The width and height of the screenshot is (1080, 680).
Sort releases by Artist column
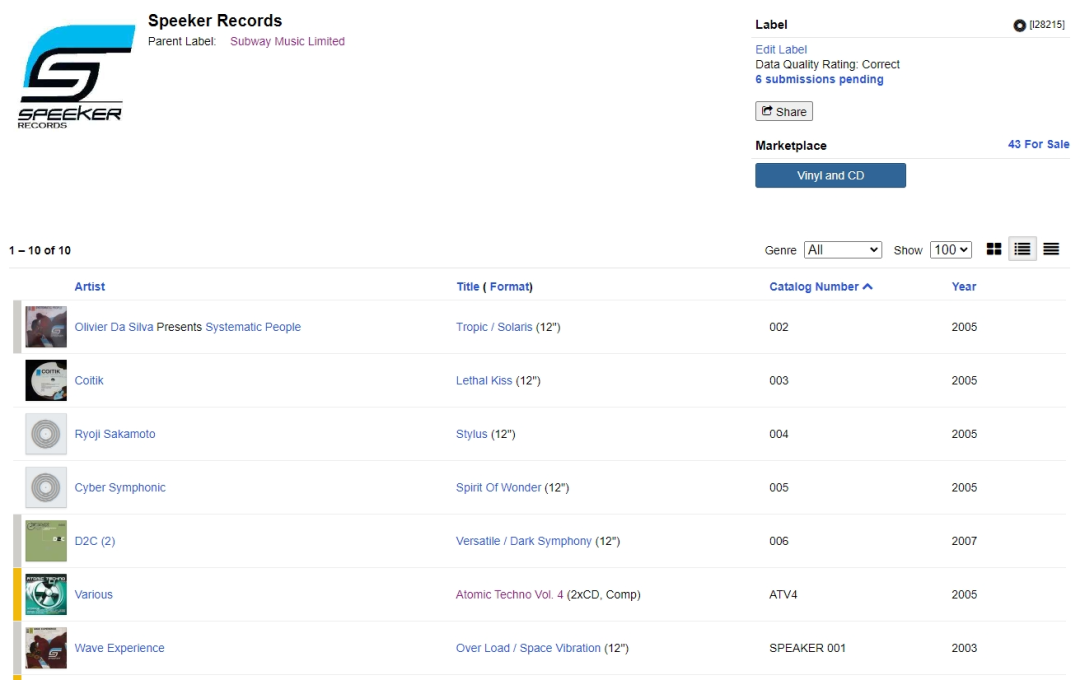90,287
